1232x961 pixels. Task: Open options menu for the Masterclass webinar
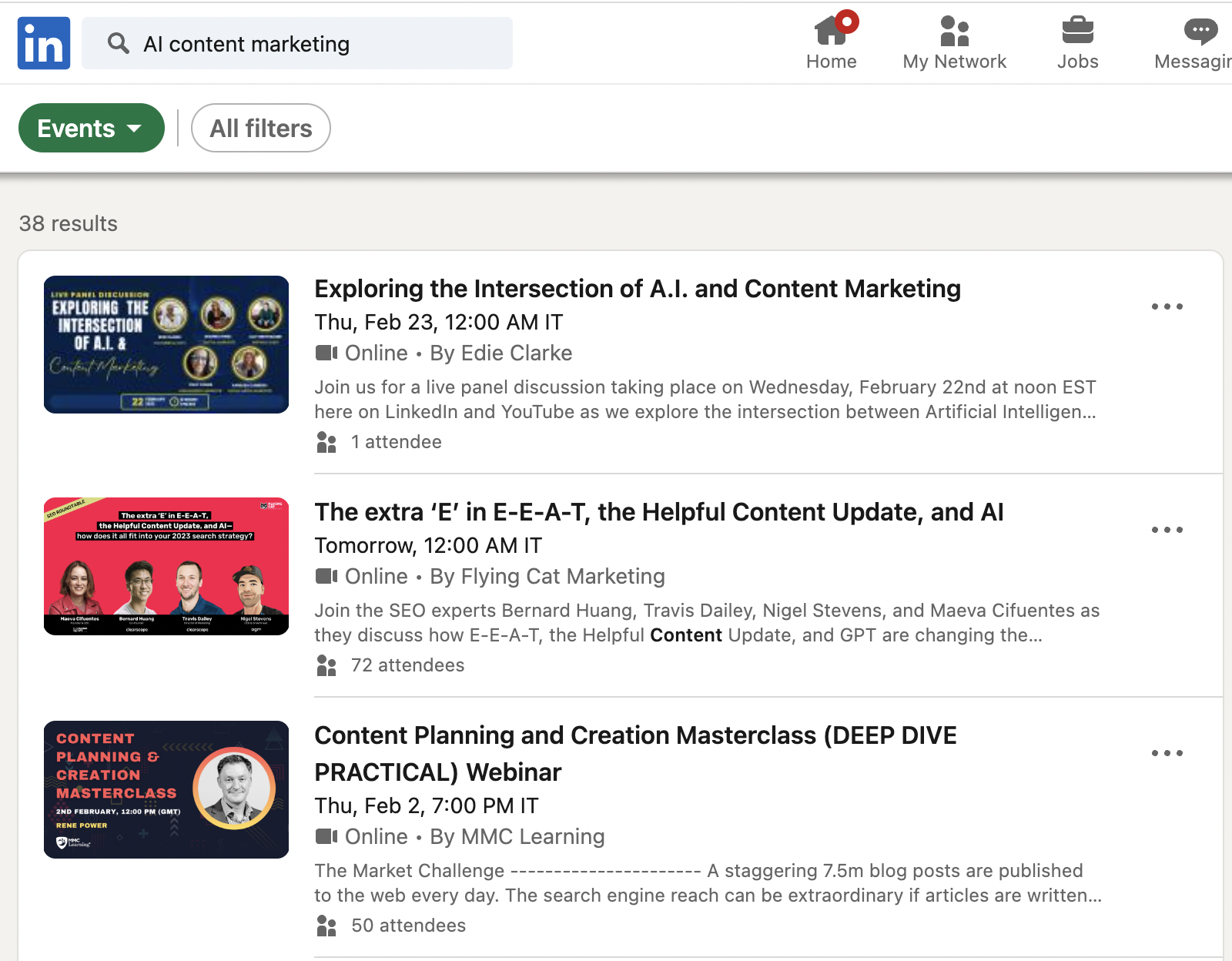[x=1167, y=753]
